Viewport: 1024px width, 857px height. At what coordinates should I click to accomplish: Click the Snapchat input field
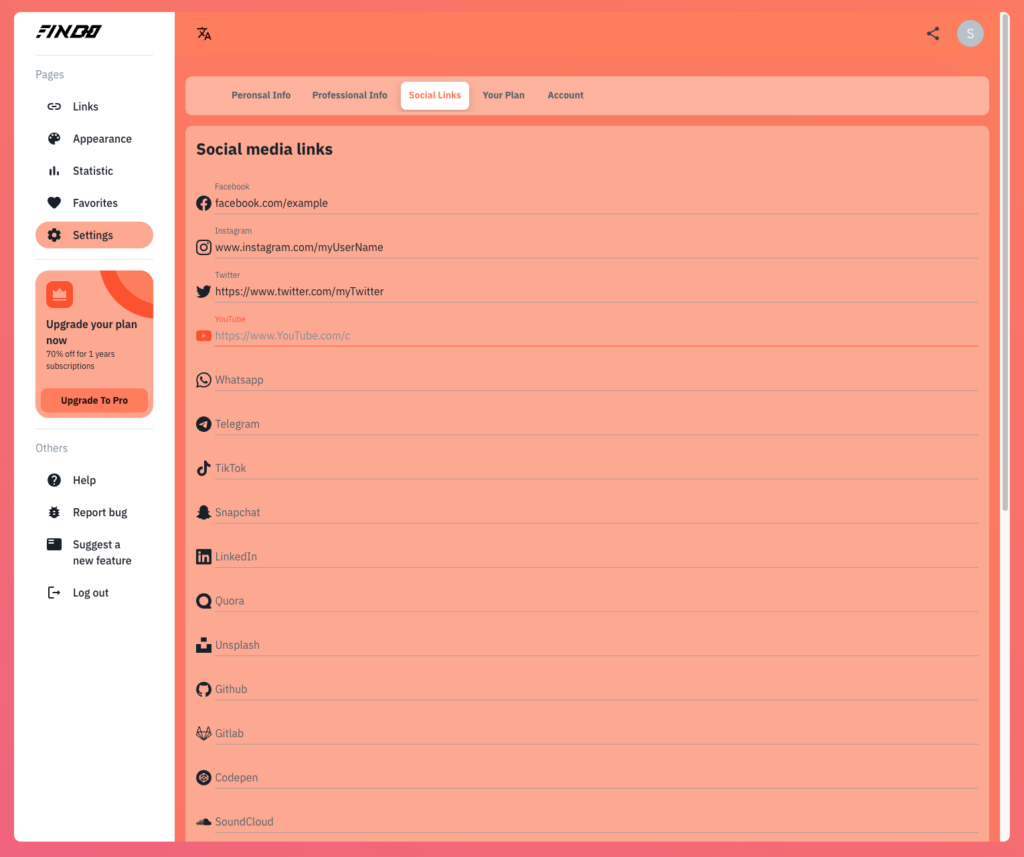596,512
